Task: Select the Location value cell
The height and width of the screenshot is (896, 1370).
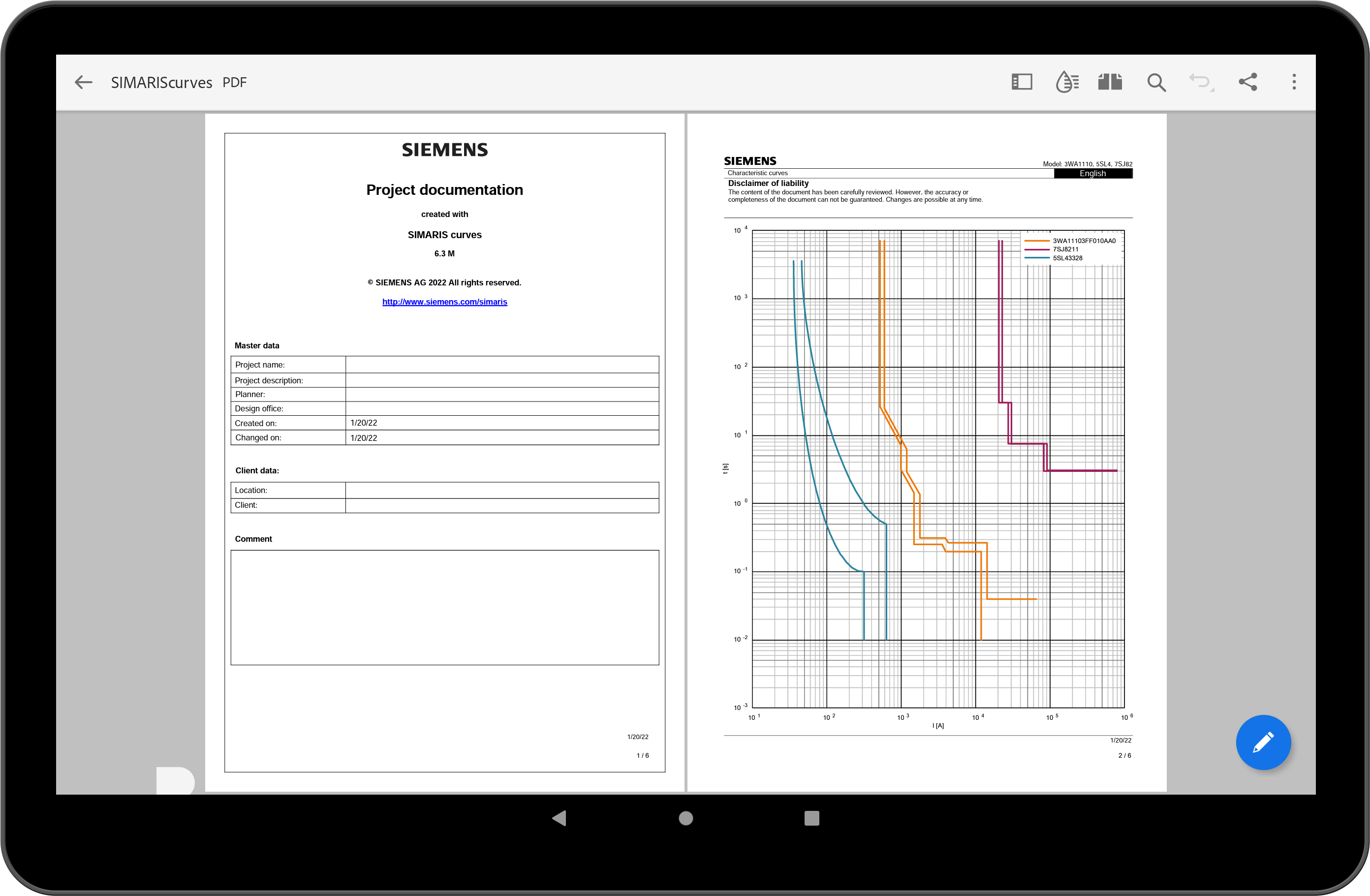Action: [x=502, y=490]
